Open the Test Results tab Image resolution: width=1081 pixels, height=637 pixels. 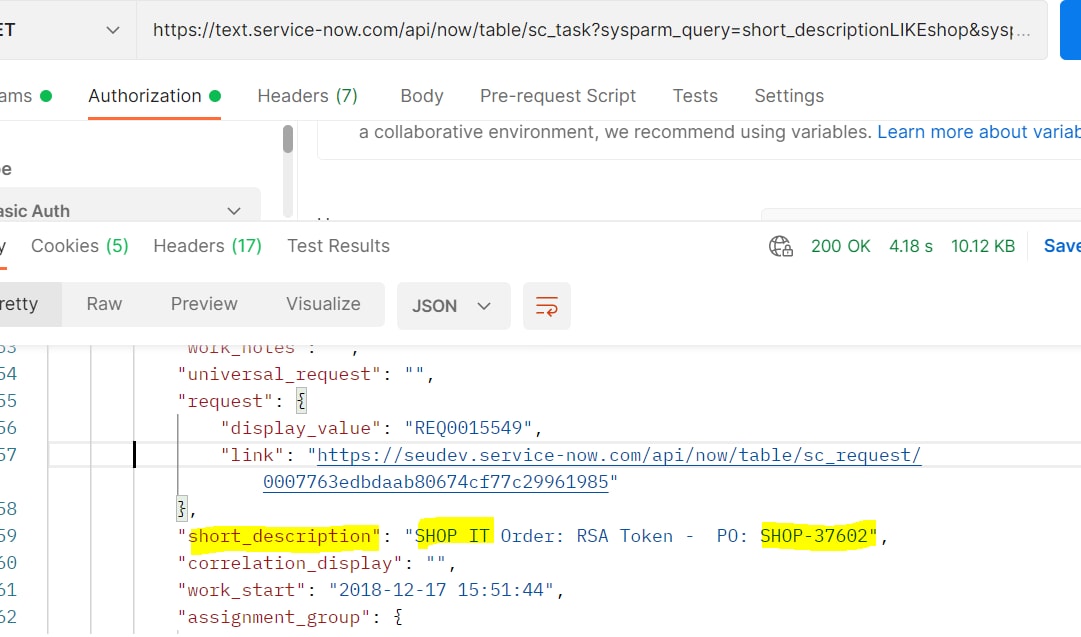click(338, 246)
